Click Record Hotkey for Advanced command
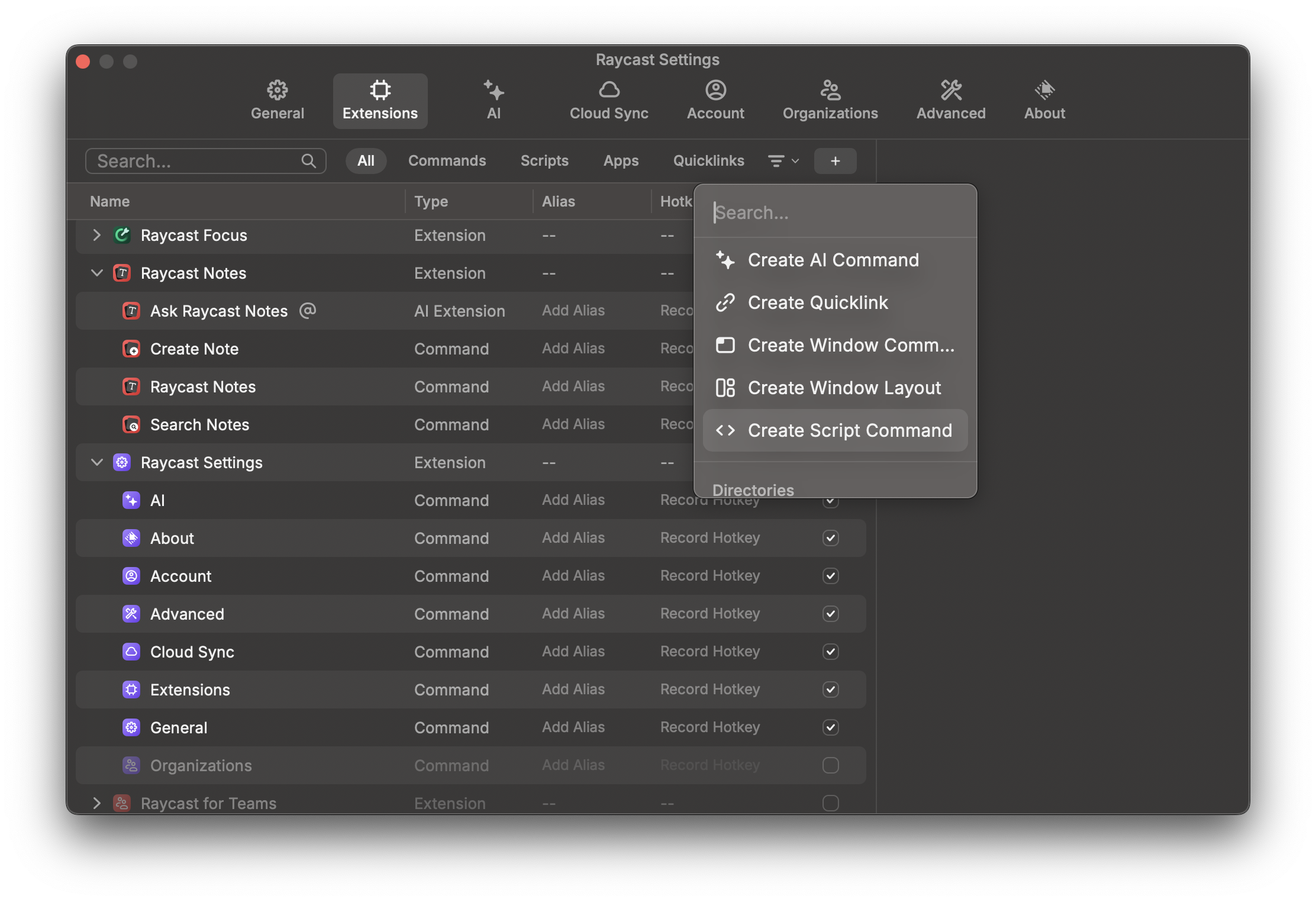Screen dimensions: 1316x902 [709, 614]
